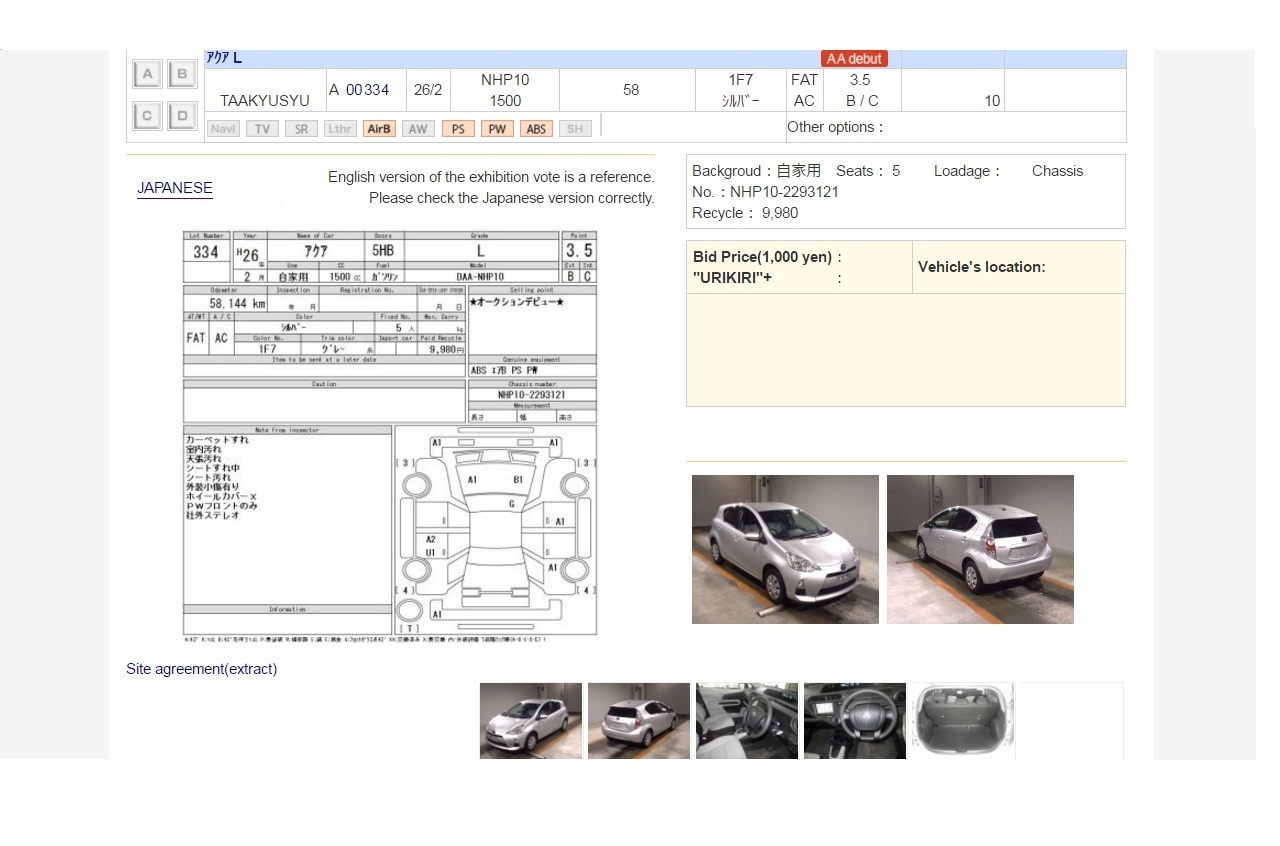Select the SR sunroof badge
Viewport: 1280px width, 846px height.
coord(301,129)
